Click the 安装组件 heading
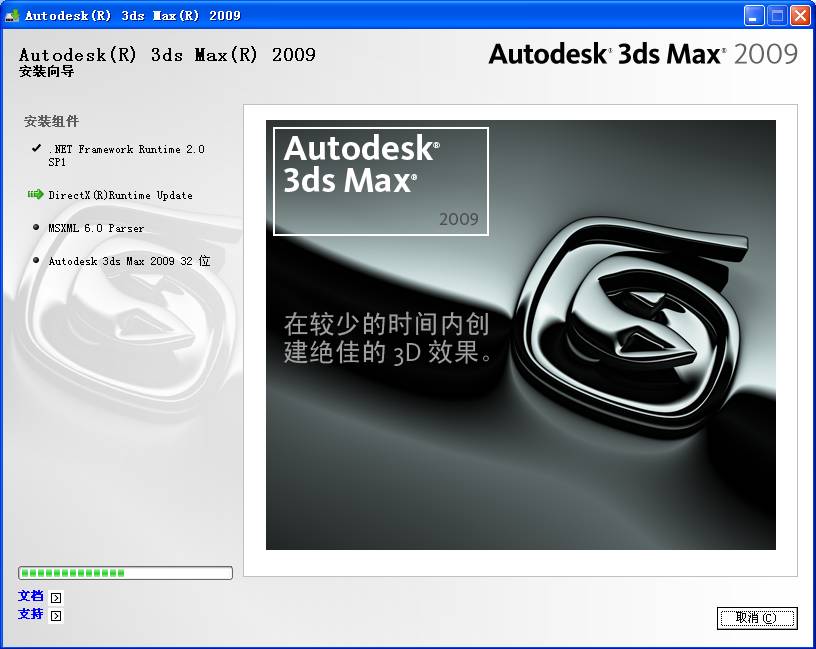The height and width of the screenshot is (649, 816). (52, 121)
